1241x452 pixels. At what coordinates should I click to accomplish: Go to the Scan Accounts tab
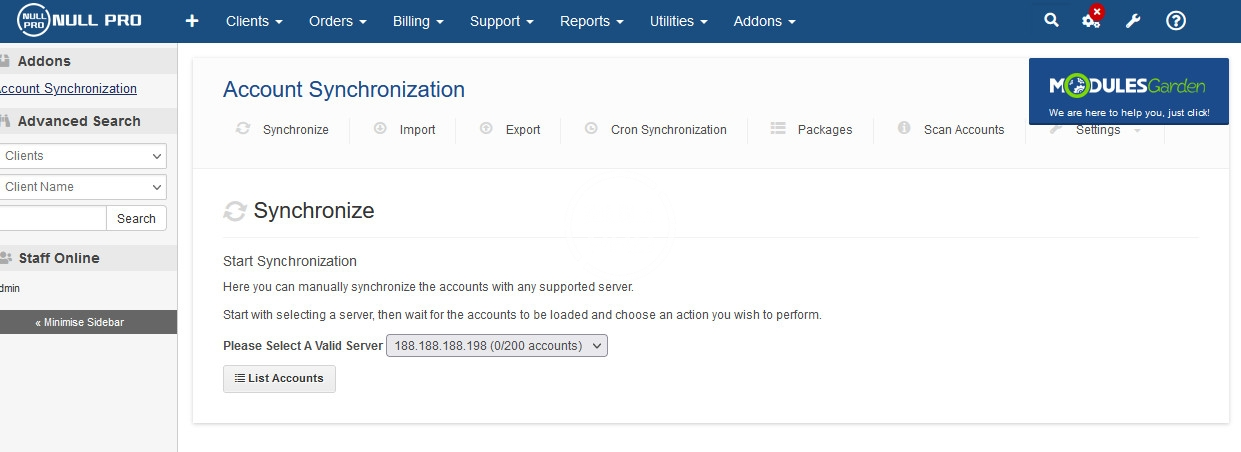click(x=951, y=129)
